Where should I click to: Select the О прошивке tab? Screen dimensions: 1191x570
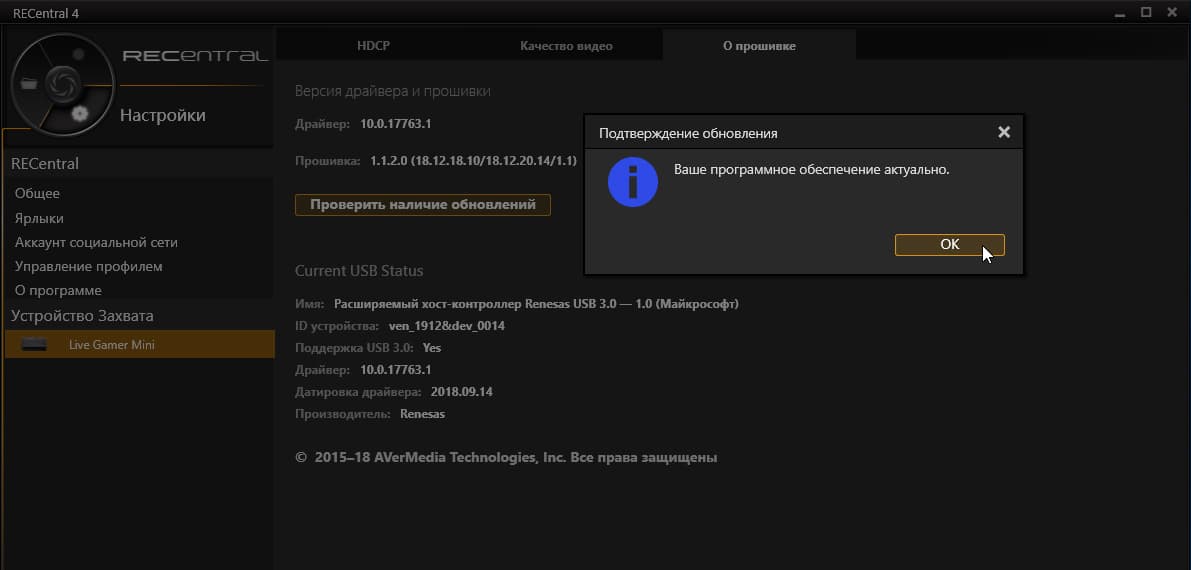[x=760, y=46]
